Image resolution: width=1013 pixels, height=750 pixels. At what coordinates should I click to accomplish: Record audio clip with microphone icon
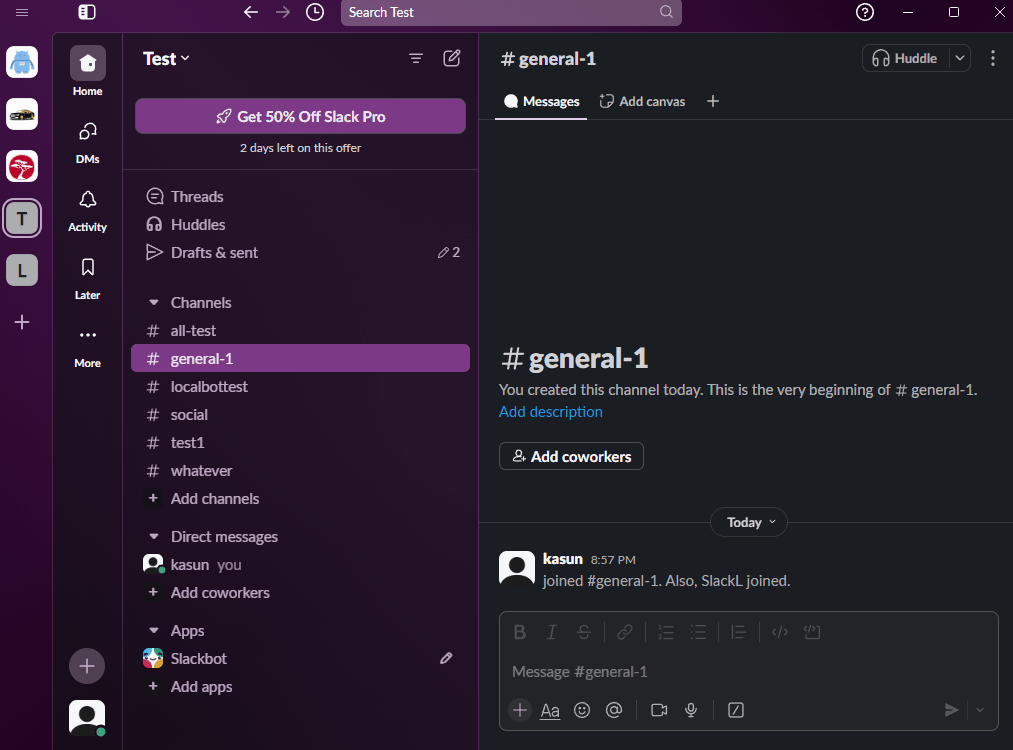pos(691,710)
